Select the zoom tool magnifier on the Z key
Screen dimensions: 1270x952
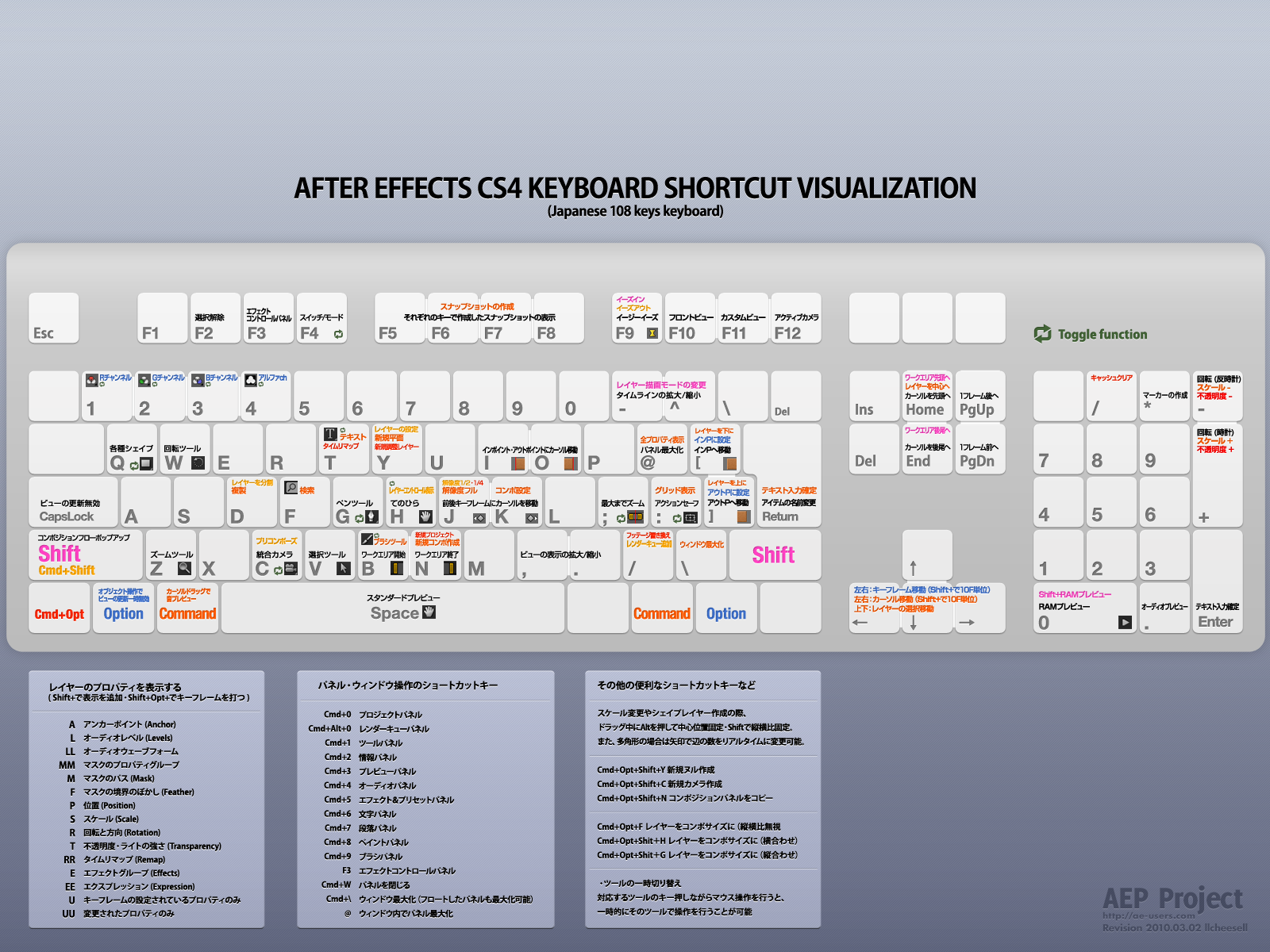pos(185,568)
